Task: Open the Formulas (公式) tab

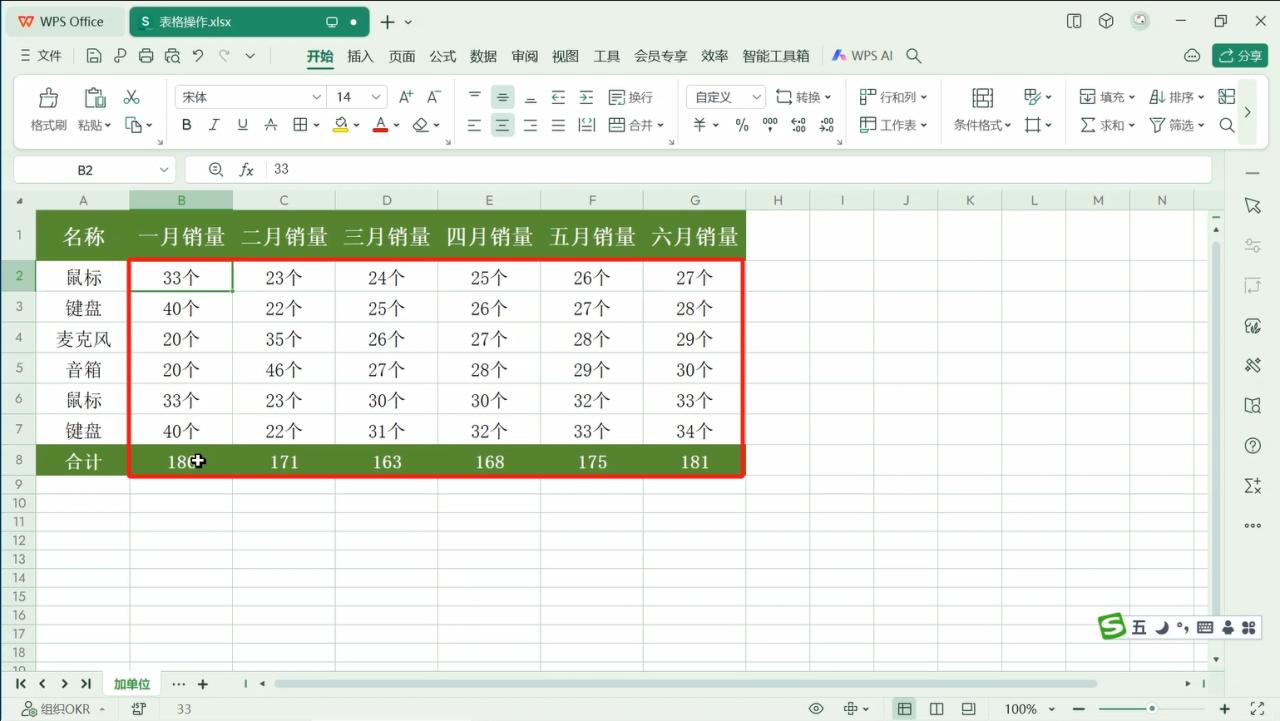Action: (443, 56)
